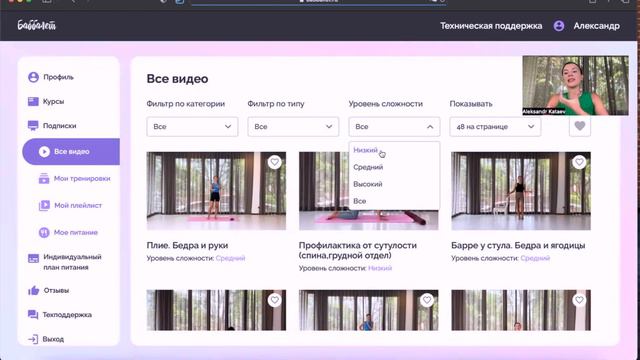640x360 pixels.
Task: Go to Курсы section
Action: (53, 101)
